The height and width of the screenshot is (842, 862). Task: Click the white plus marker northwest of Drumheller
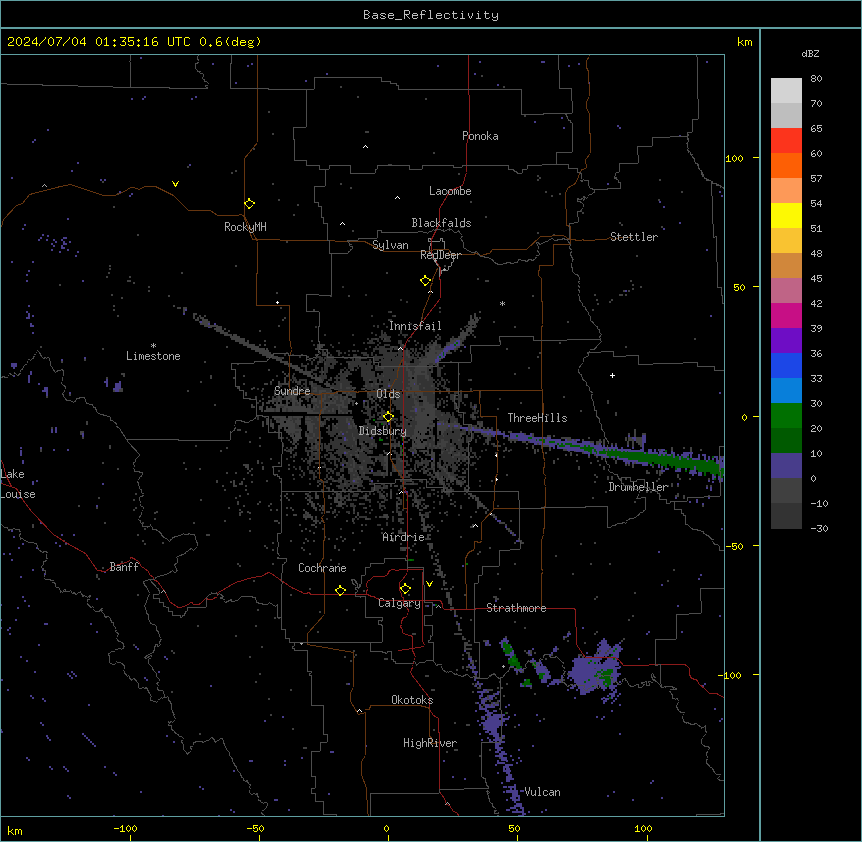612,375
